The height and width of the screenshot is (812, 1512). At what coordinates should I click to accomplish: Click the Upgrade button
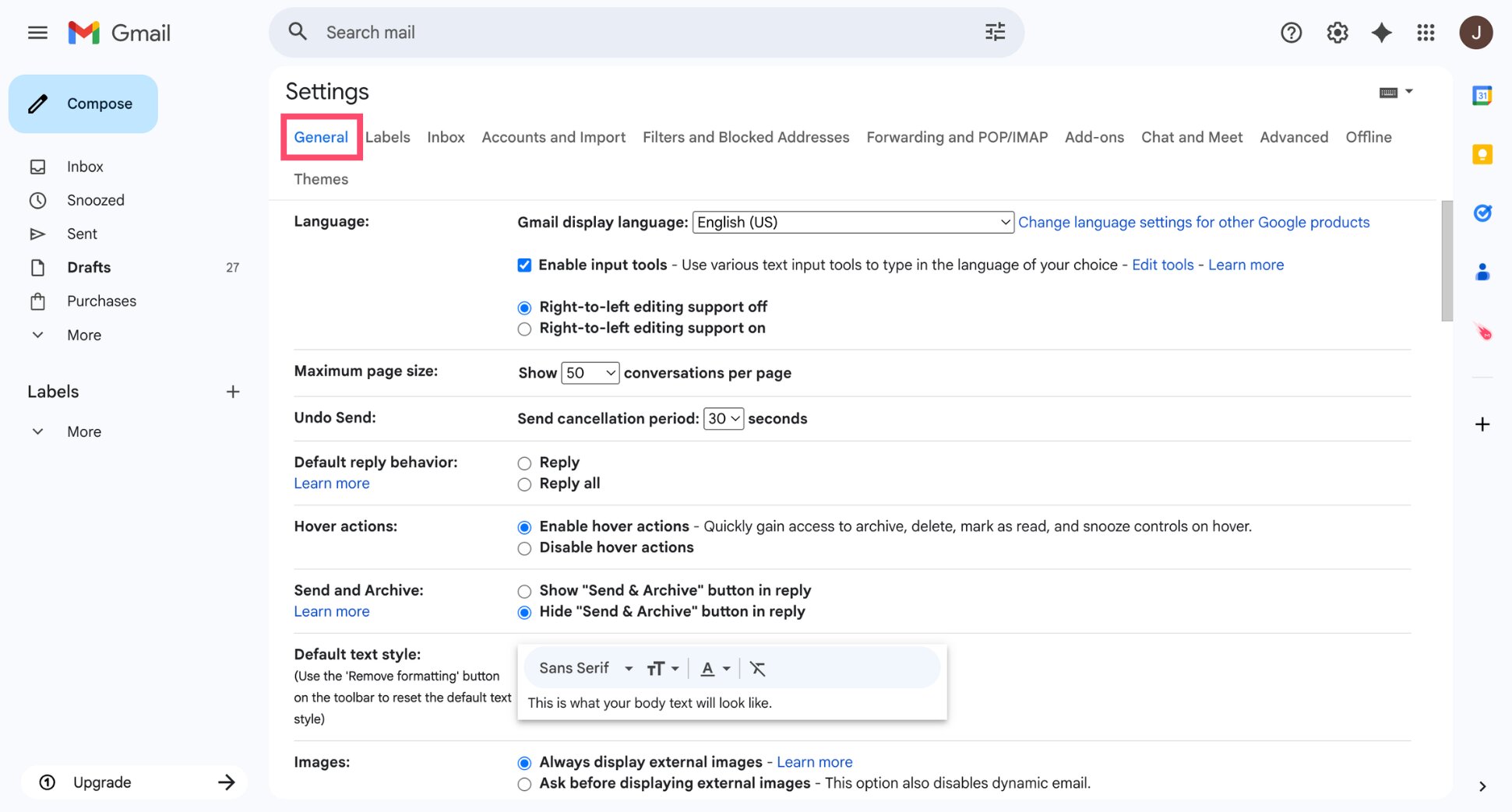[x=135, y=782]
